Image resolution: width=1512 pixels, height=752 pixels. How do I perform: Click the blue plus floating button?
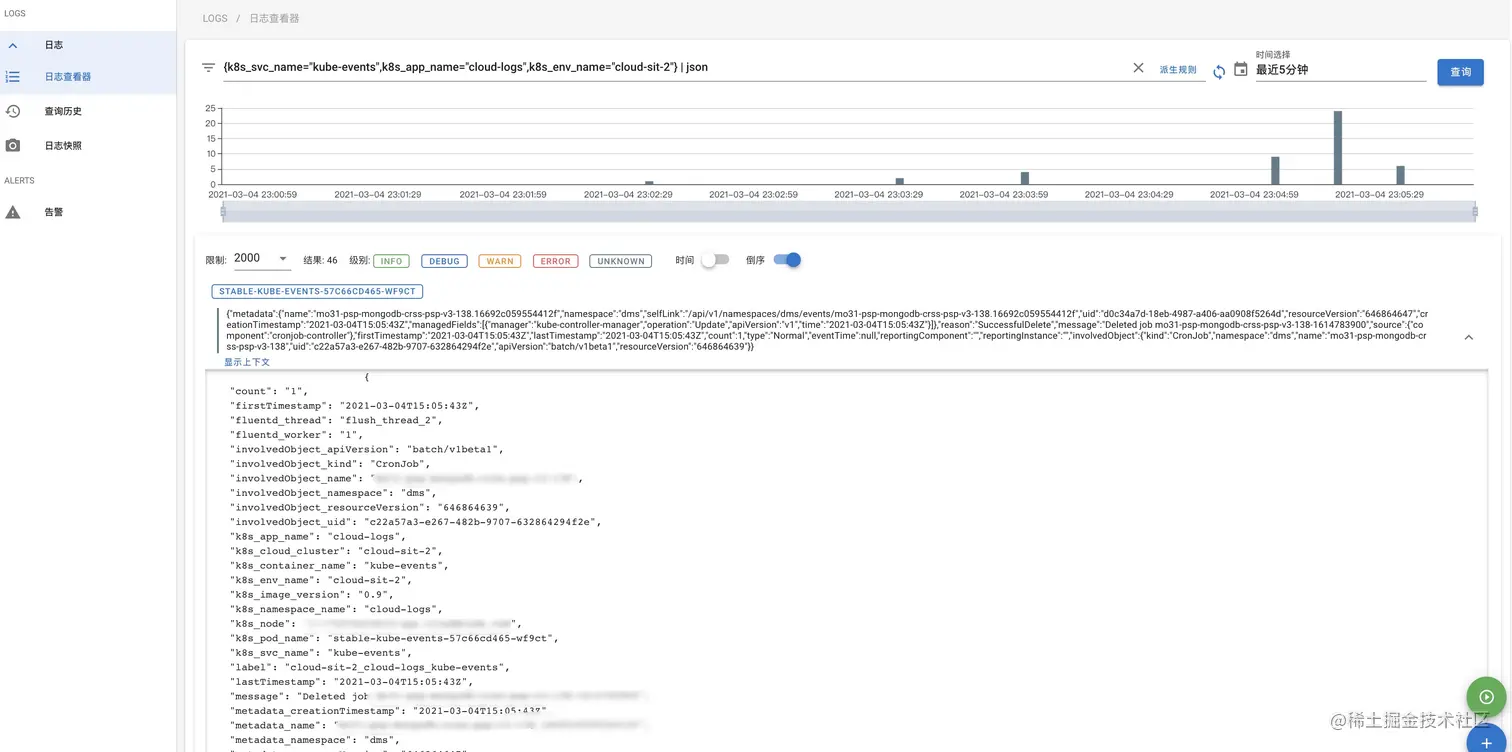click(1486, 744)
